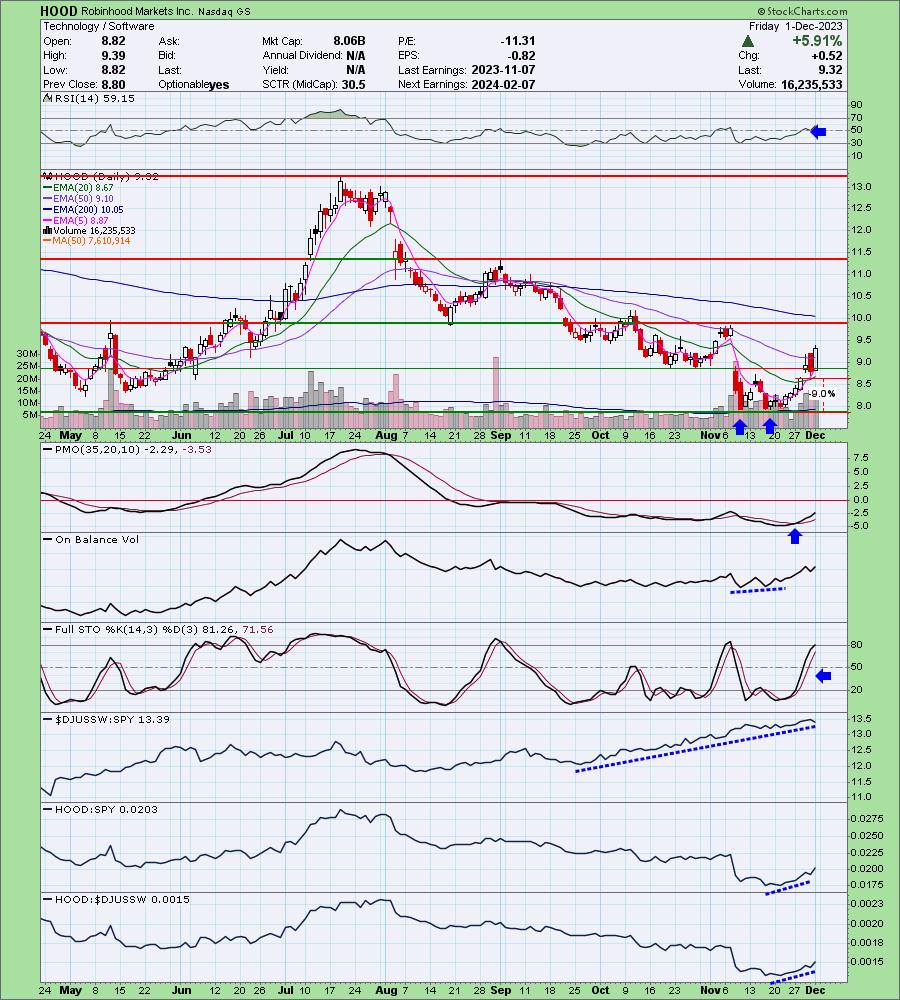Select the Dec label on the bottom date axis
Image resolution: width=900 pixels, height=1000 pixels.
(815, 990)
